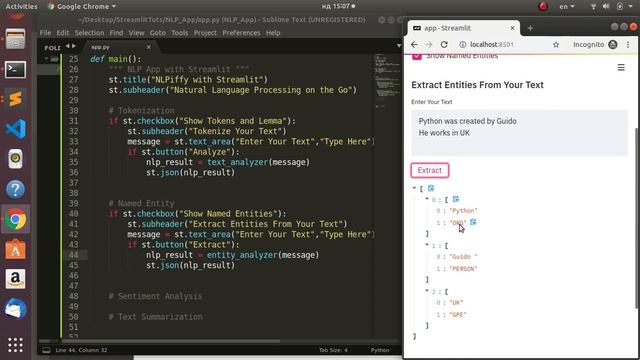Copy the "ORG" value to clipboard
Image resolution: width=640 pixels, height=360 pixels.
pyautogui.click(x=473, y=222)
